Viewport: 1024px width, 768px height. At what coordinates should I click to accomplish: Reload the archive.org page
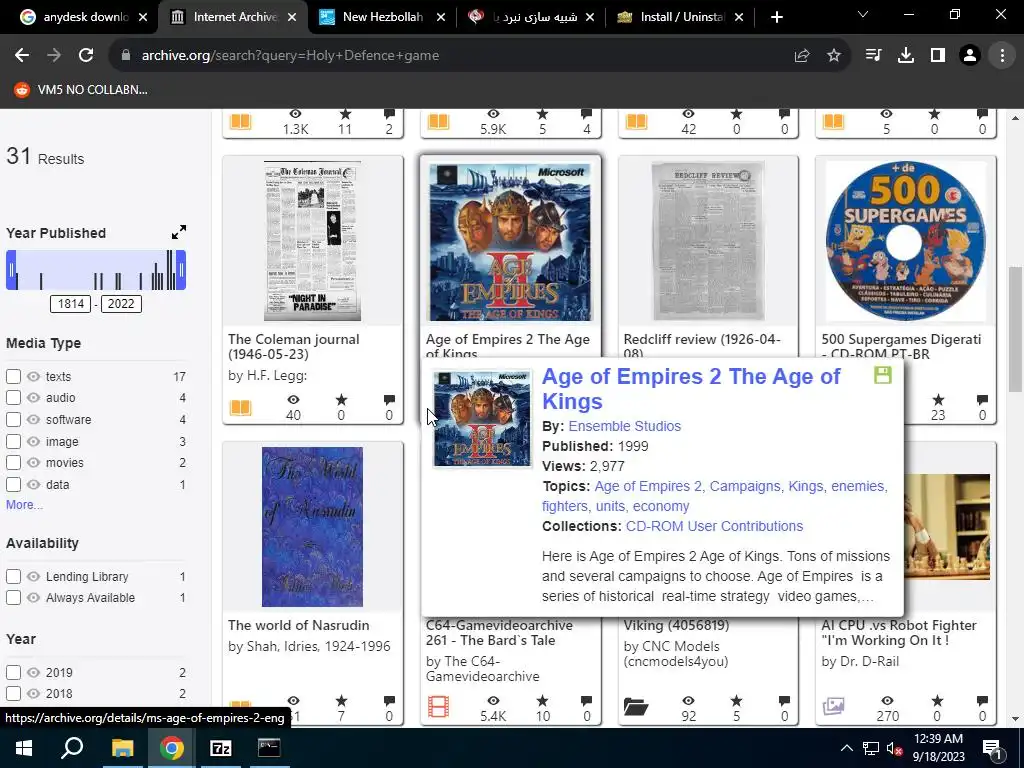click(x=86, y=56)
